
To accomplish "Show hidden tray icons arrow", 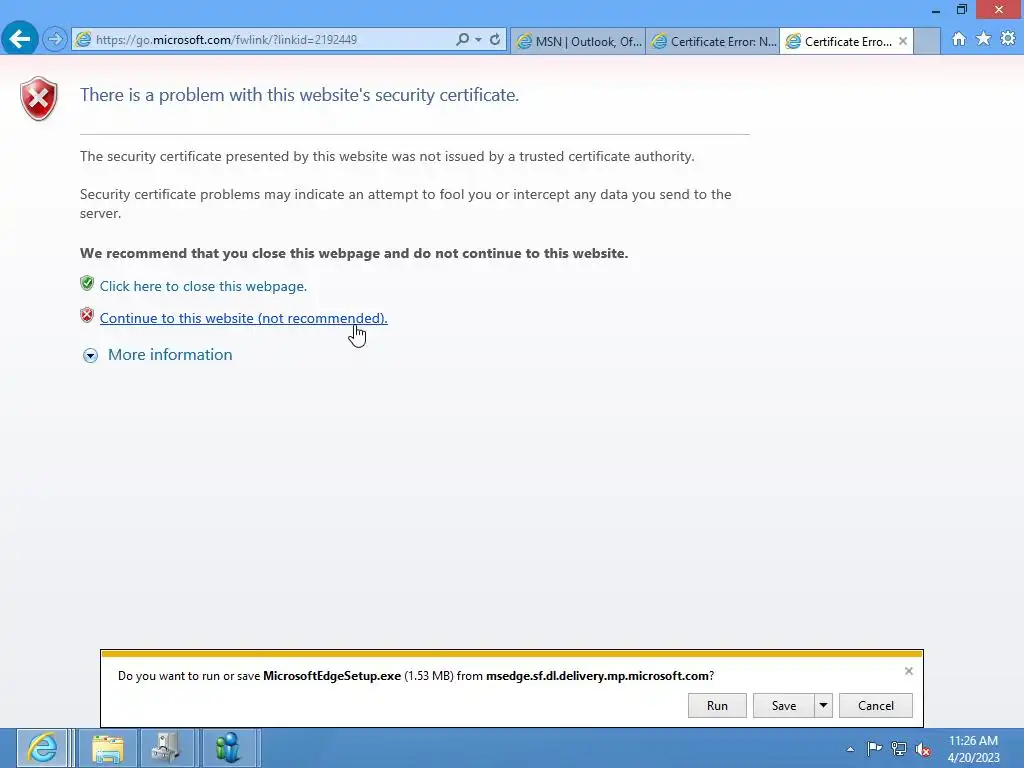I will coord(850,749).
